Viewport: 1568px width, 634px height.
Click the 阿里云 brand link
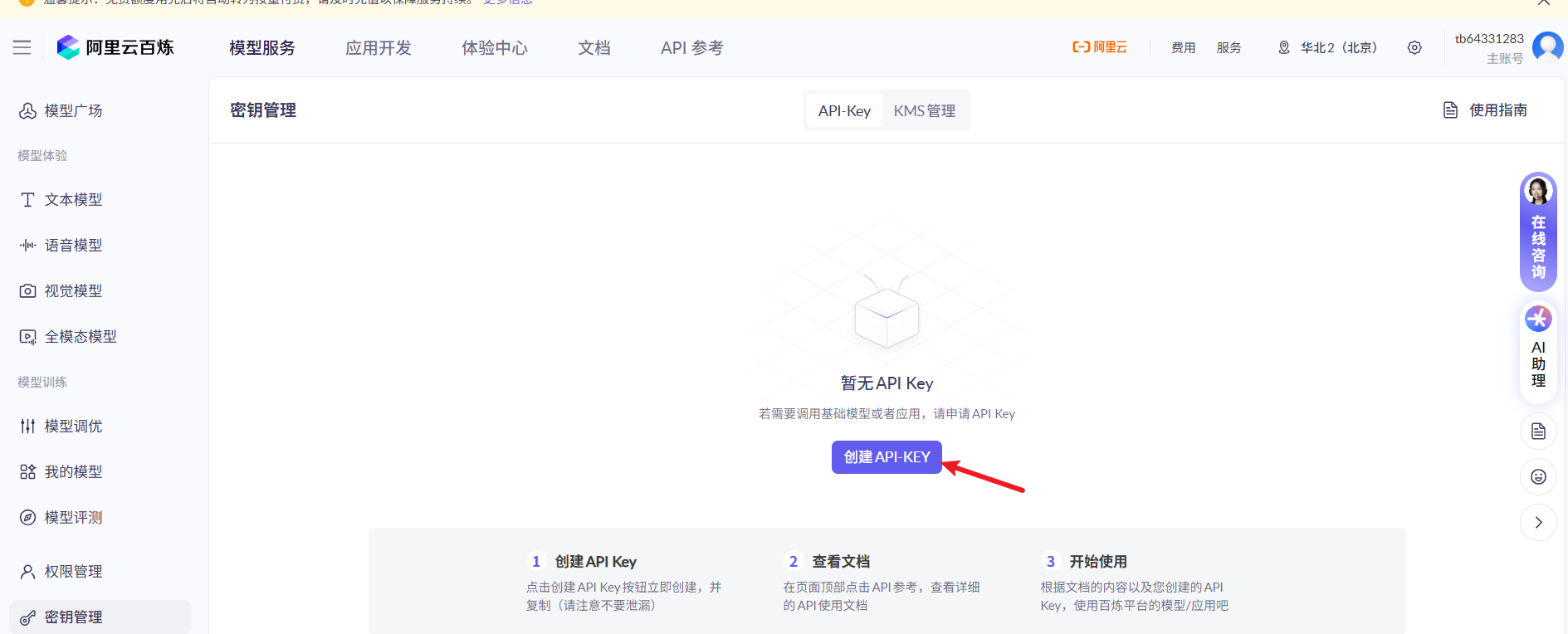[1100, 47]
